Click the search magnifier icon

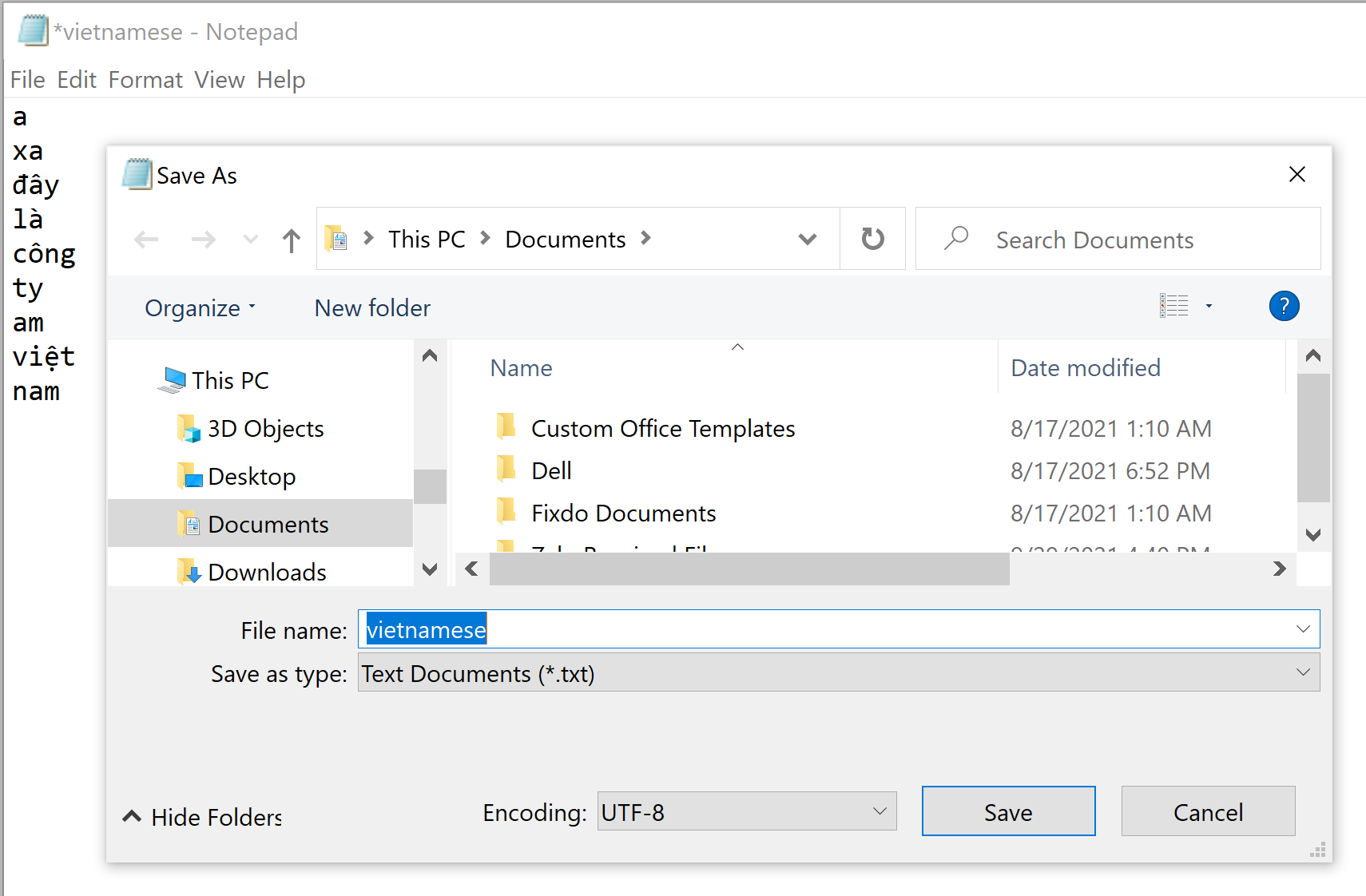click(x=956, y=238)
